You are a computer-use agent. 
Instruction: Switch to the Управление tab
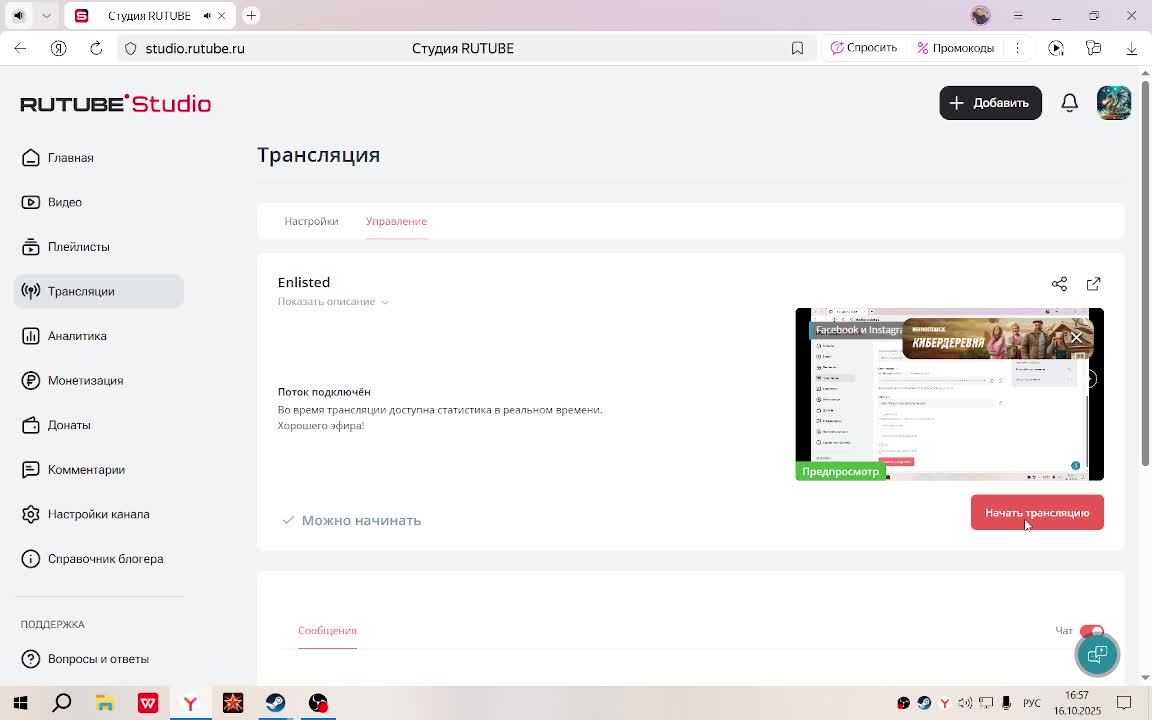point(396,221)
